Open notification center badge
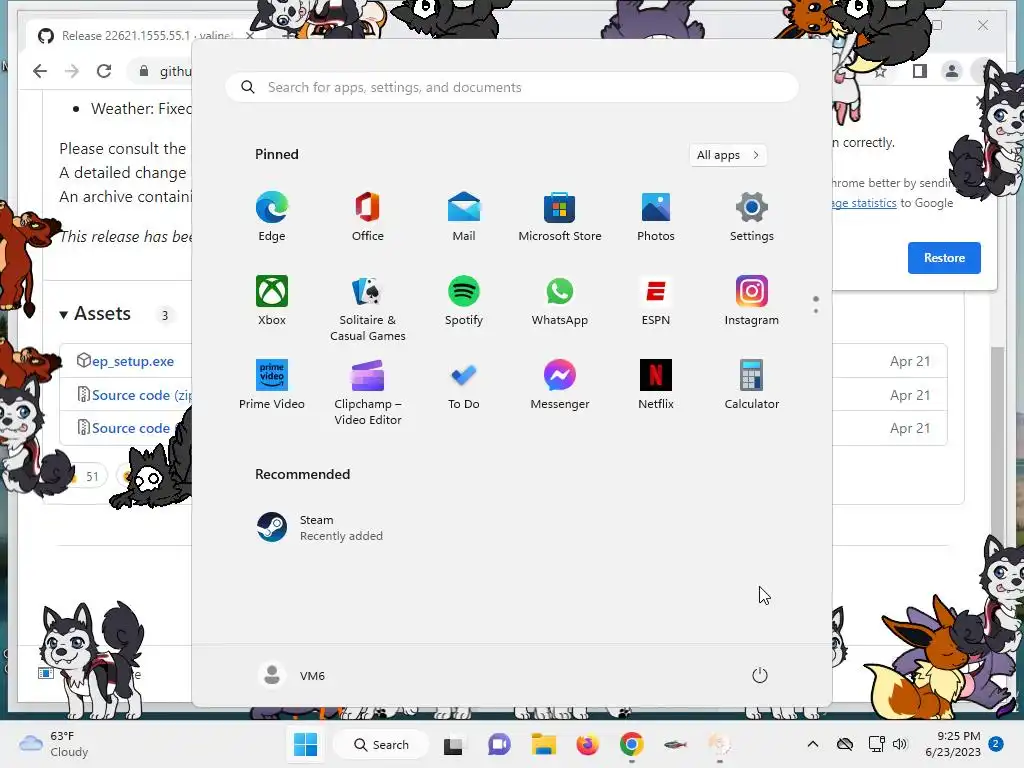 point(996,744)
